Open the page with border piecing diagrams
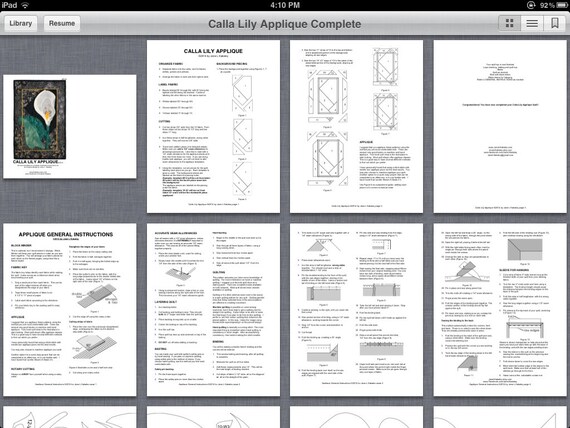 click(x=356, y=127)
